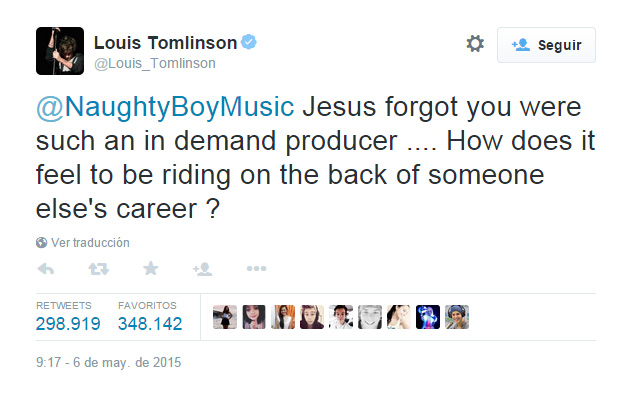Open the @NaughtyBoyMusic mention link
This screenshot has height=398, width=624.
165,107
